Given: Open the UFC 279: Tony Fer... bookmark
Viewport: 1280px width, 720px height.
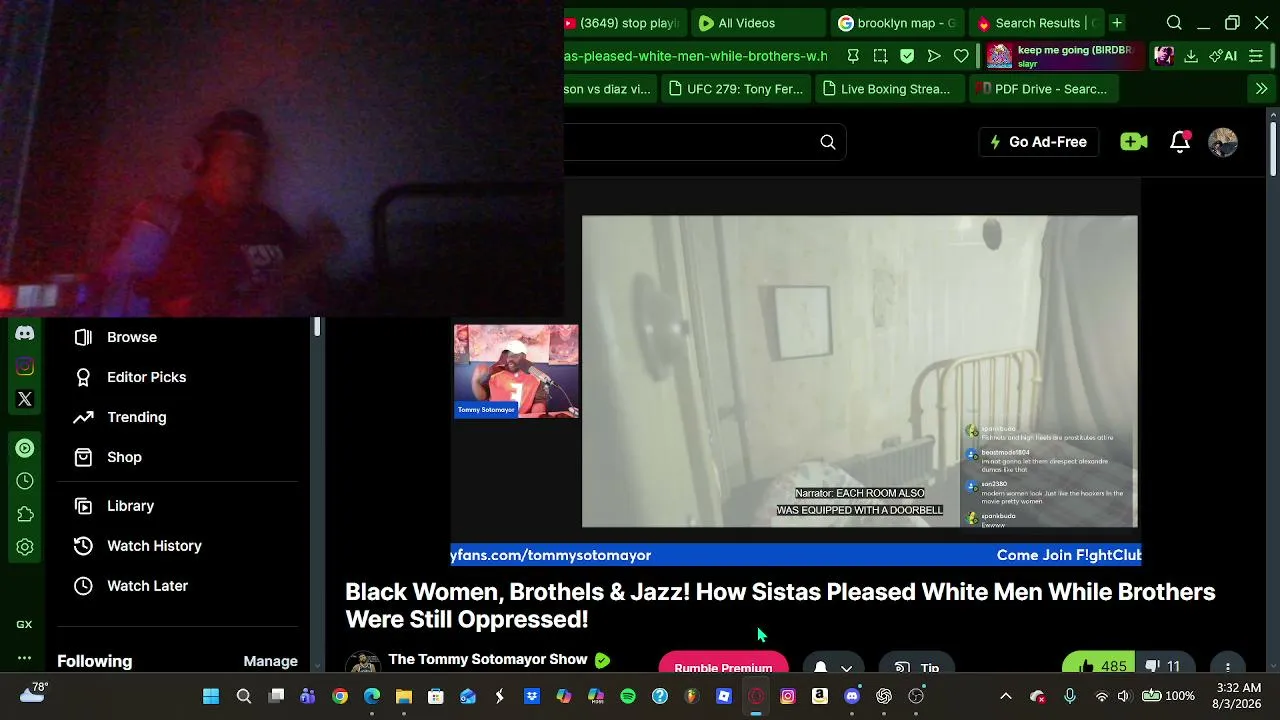Looking at the screenshot, I should 735,89.
